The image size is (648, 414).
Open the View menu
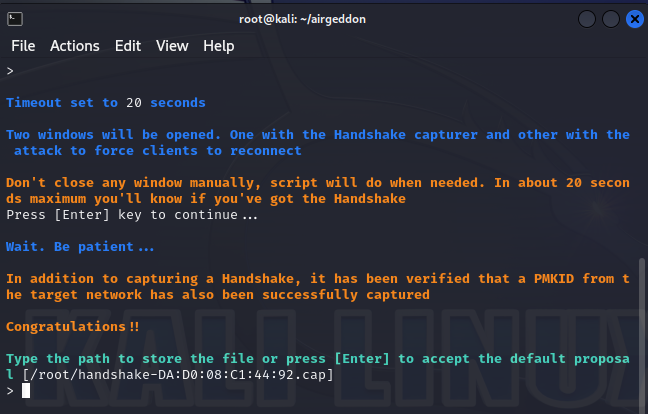click(172, 46)
